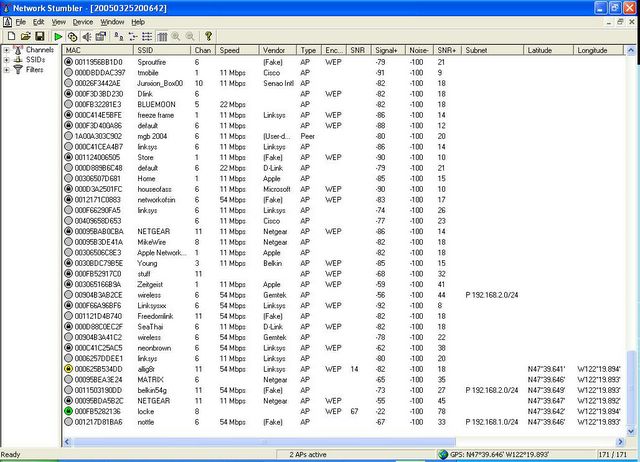
Task: Click the document icon left of File menu
Action: pyautogui.click(x=7, y=22)
